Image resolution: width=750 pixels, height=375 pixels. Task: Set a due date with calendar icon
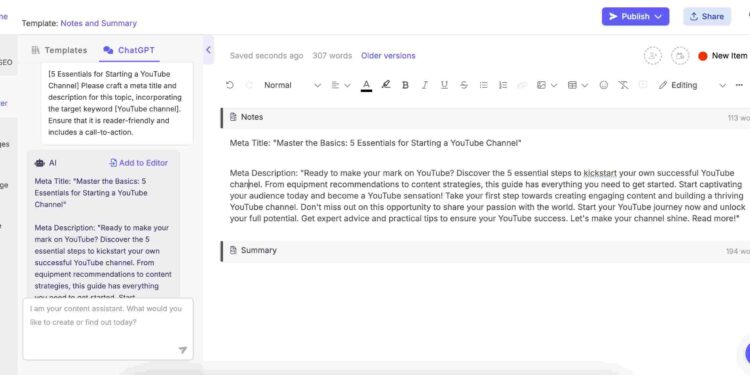point(680,55)
